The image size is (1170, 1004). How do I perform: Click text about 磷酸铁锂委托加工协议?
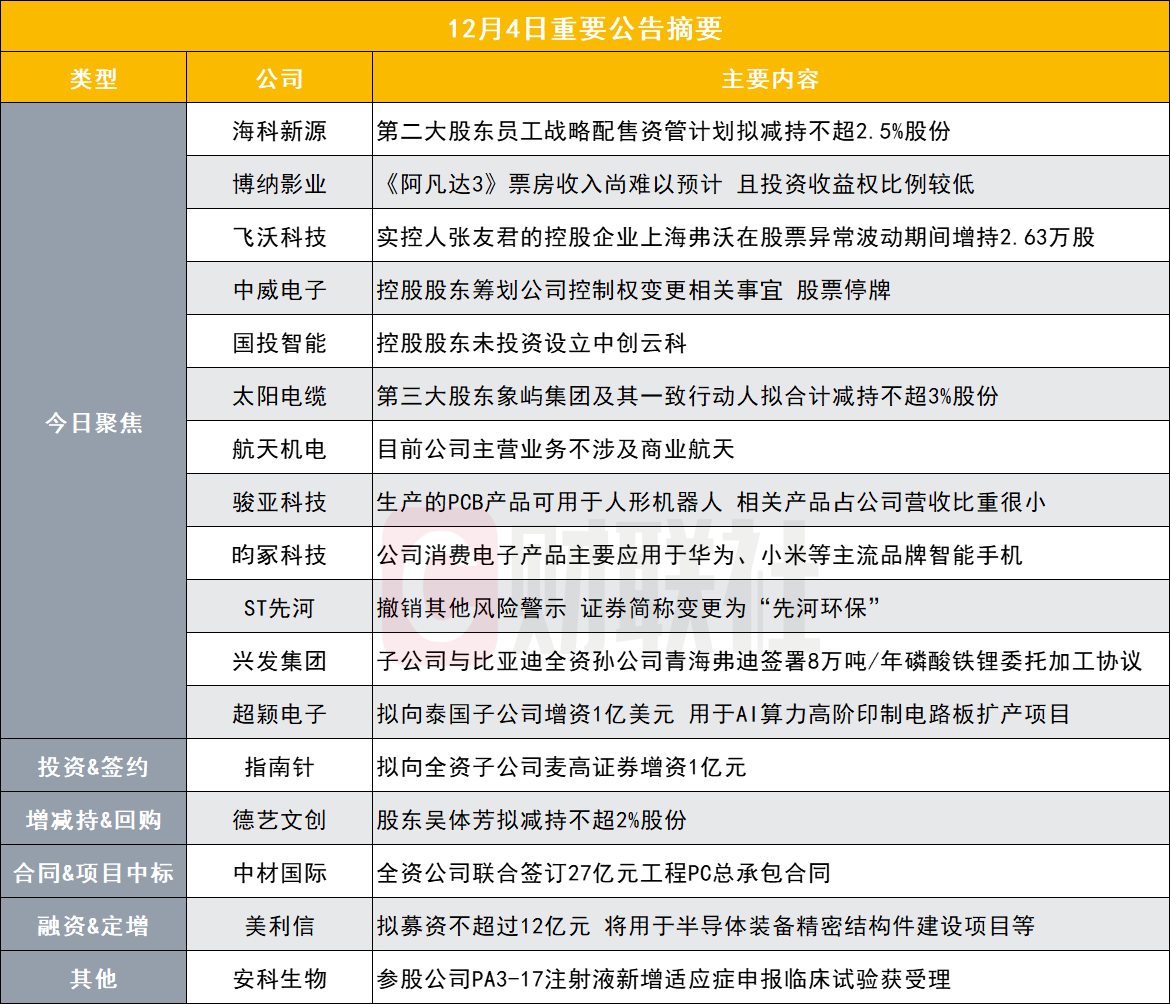coord(760,661)
